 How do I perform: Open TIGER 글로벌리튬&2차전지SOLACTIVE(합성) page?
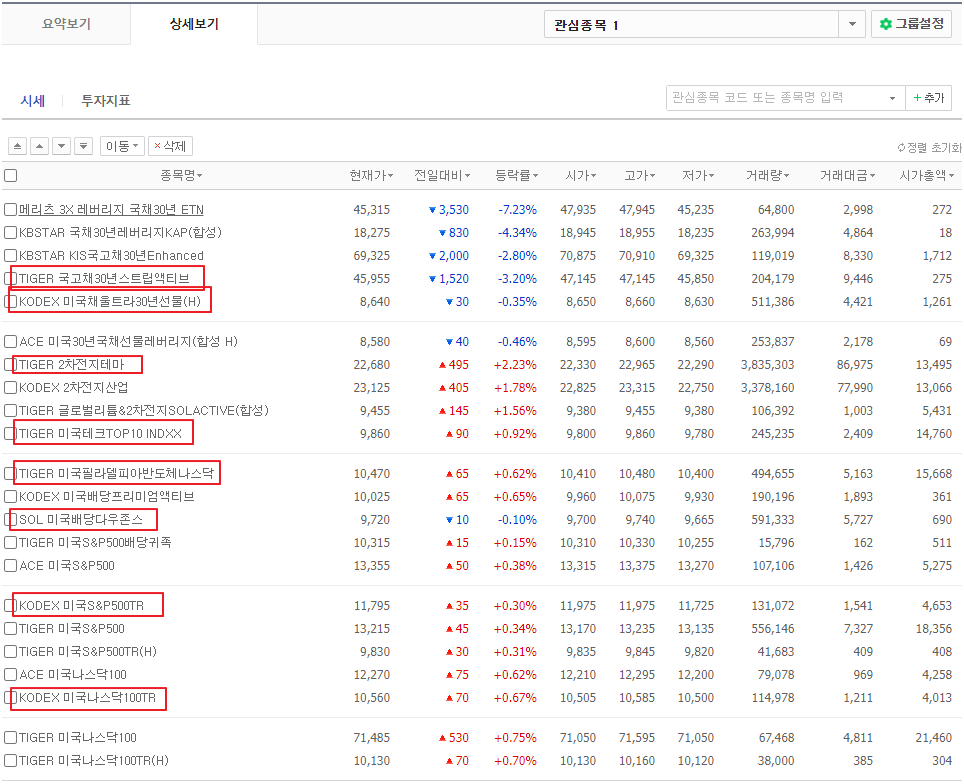(144, 411)
